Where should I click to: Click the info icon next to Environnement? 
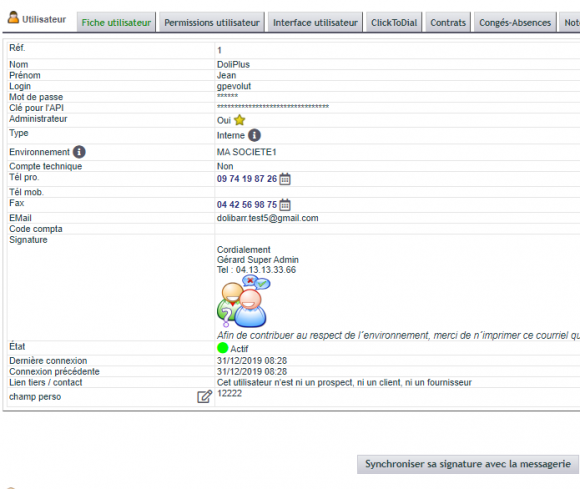(79, 152)
